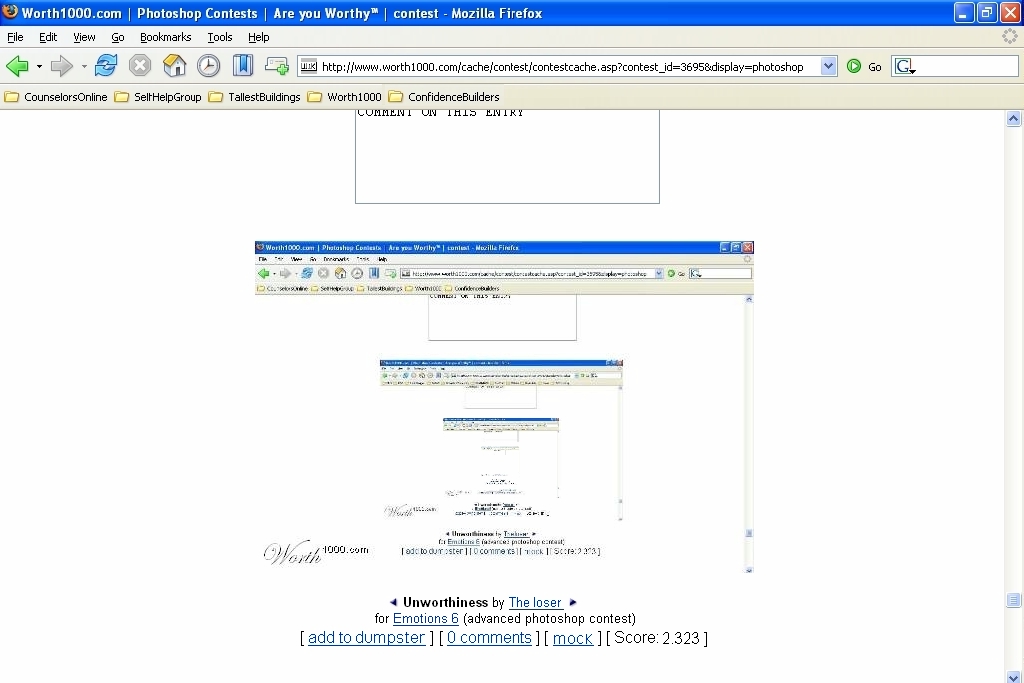Open the Bookmarks menu

165,37
